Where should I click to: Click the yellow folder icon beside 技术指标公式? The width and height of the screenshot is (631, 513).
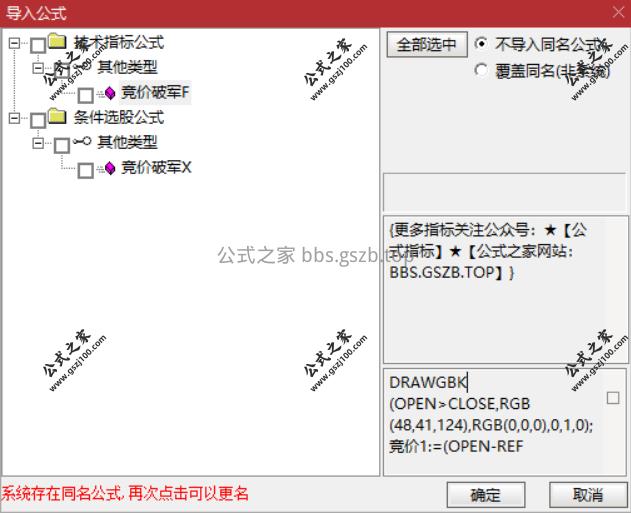coord(57,41)
